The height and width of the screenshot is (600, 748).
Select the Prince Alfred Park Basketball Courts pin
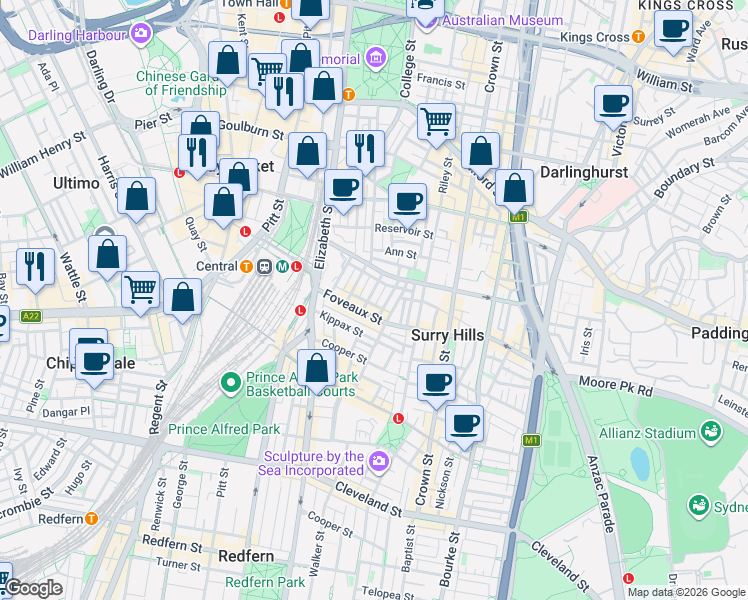pos(231,384)
